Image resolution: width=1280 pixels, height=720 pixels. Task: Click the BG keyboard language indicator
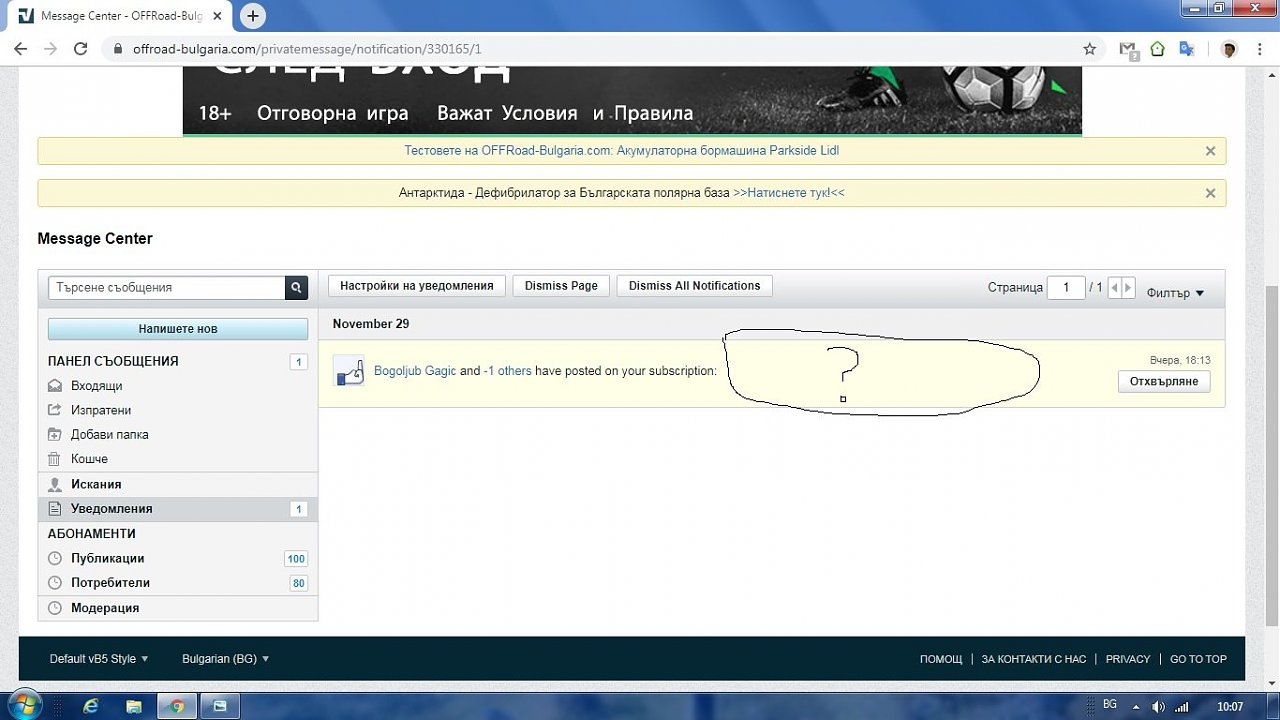coord(1110,705)
